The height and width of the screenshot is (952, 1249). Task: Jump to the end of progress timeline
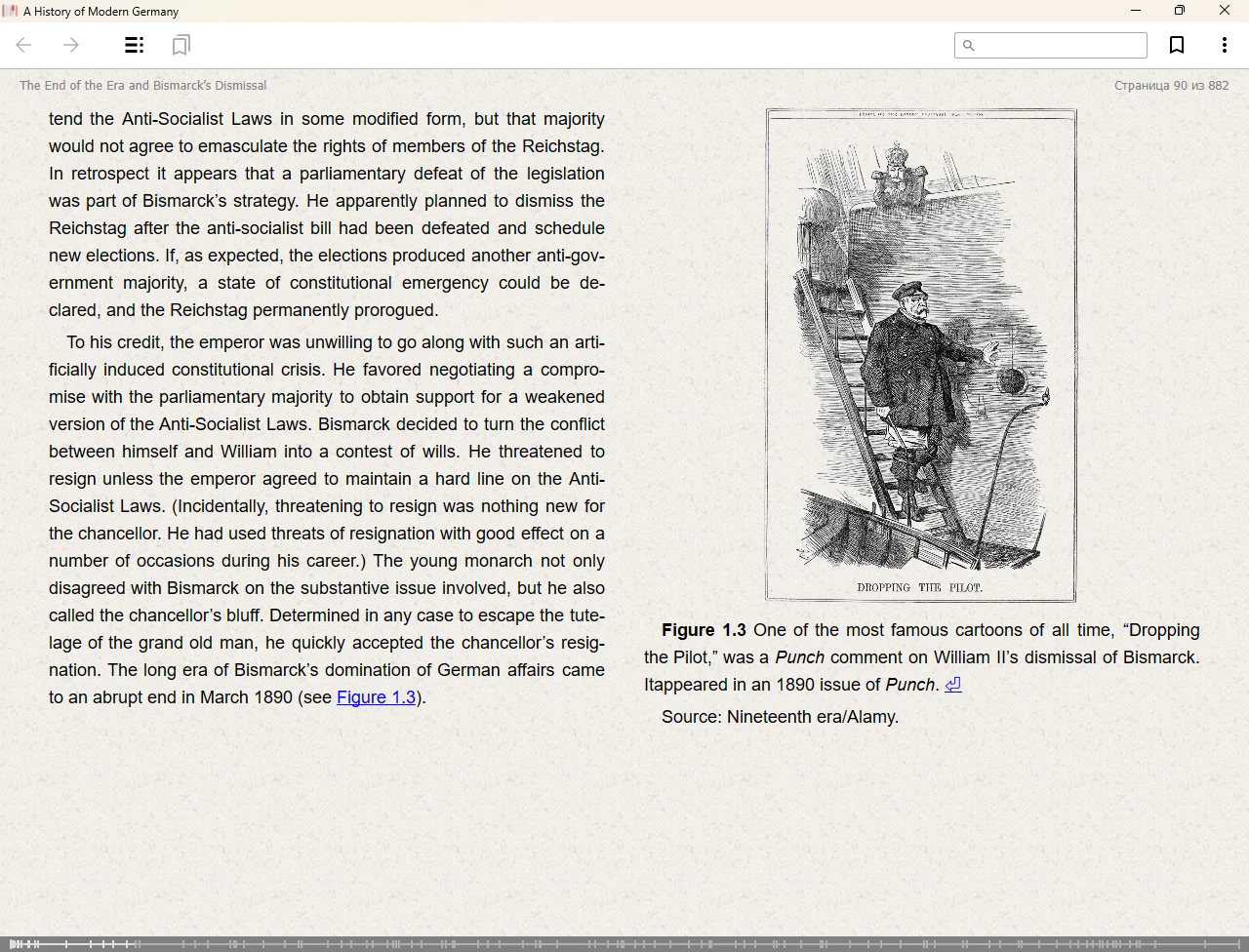[1241, 943]
